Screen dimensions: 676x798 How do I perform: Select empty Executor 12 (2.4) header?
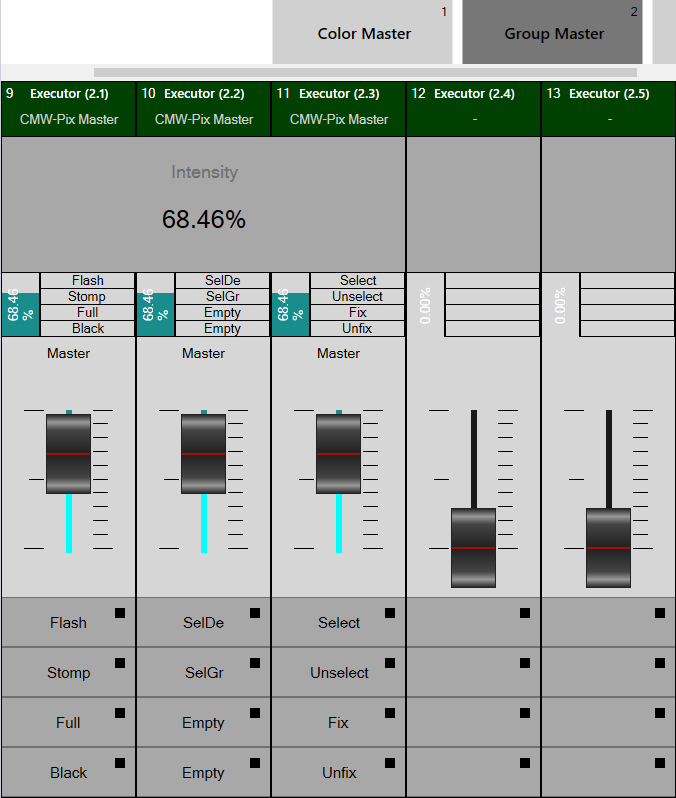point(473,106)
